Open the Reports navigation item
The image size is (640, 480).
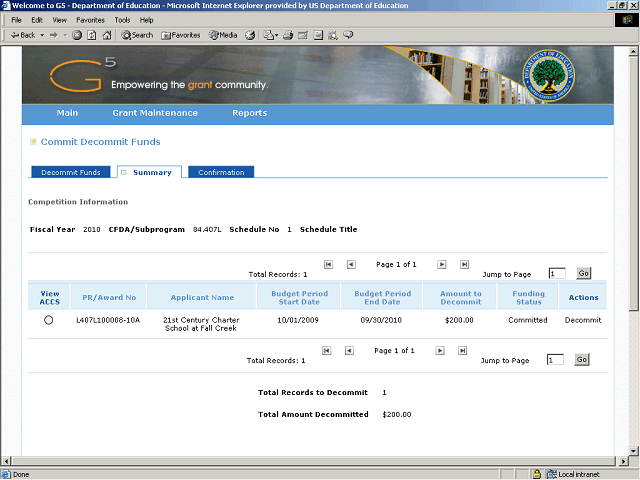tap(250, 113)
